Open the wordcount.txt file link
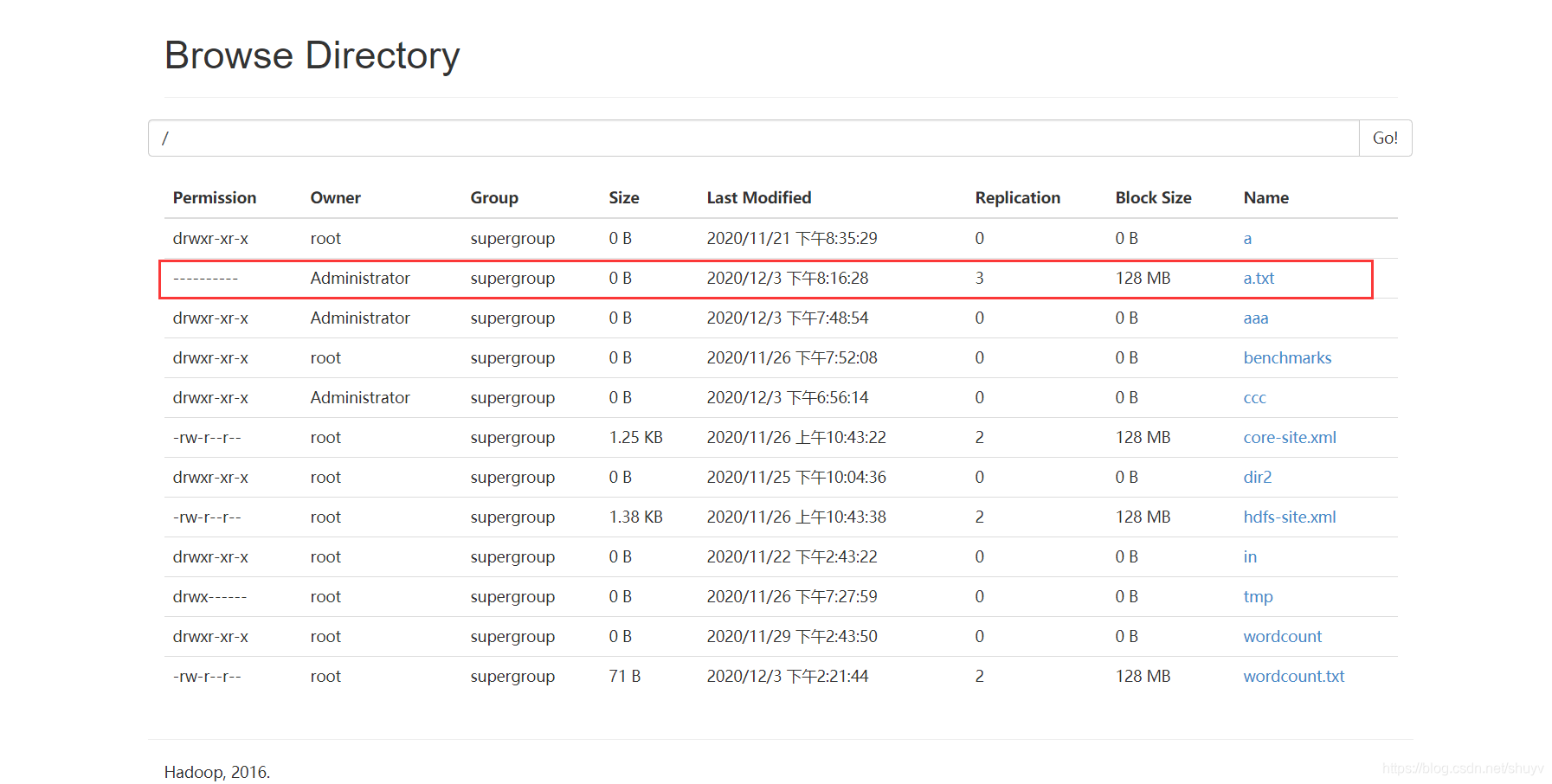This screenshot has width=1552, height=784. tap(1294, 677)
